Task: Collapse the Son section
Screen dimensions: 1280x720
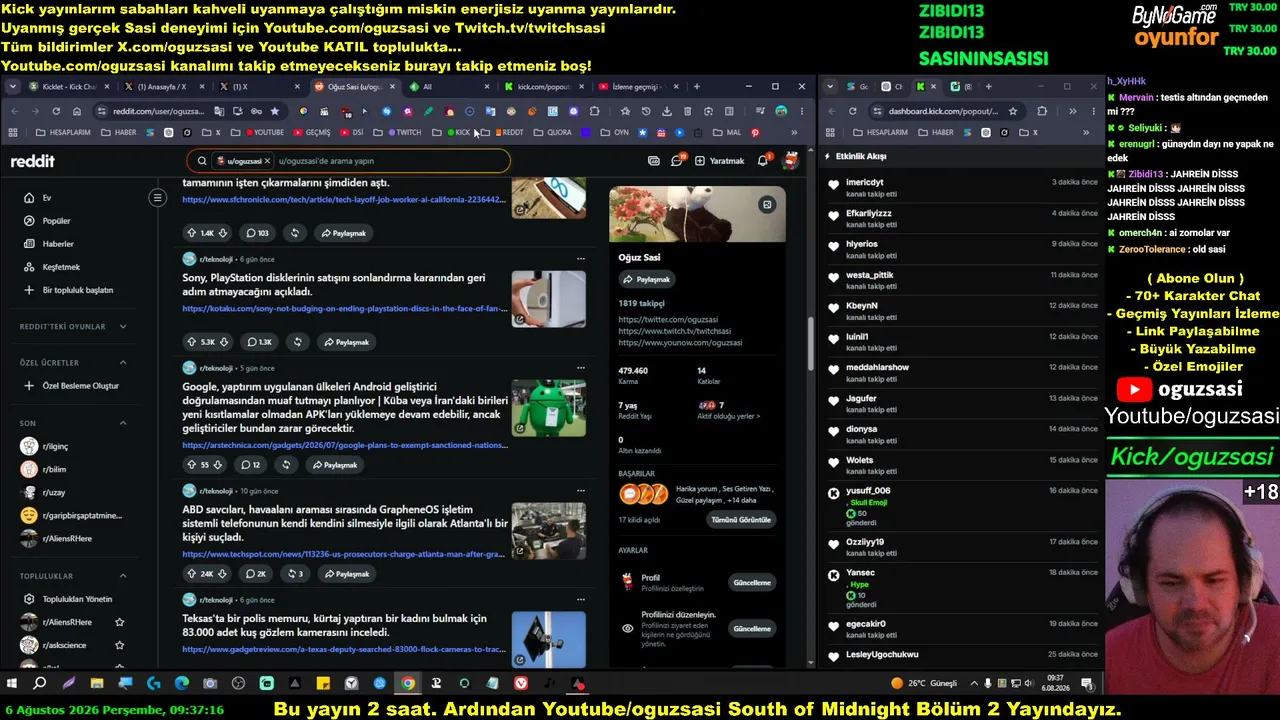Action: (x=123, y=423)
